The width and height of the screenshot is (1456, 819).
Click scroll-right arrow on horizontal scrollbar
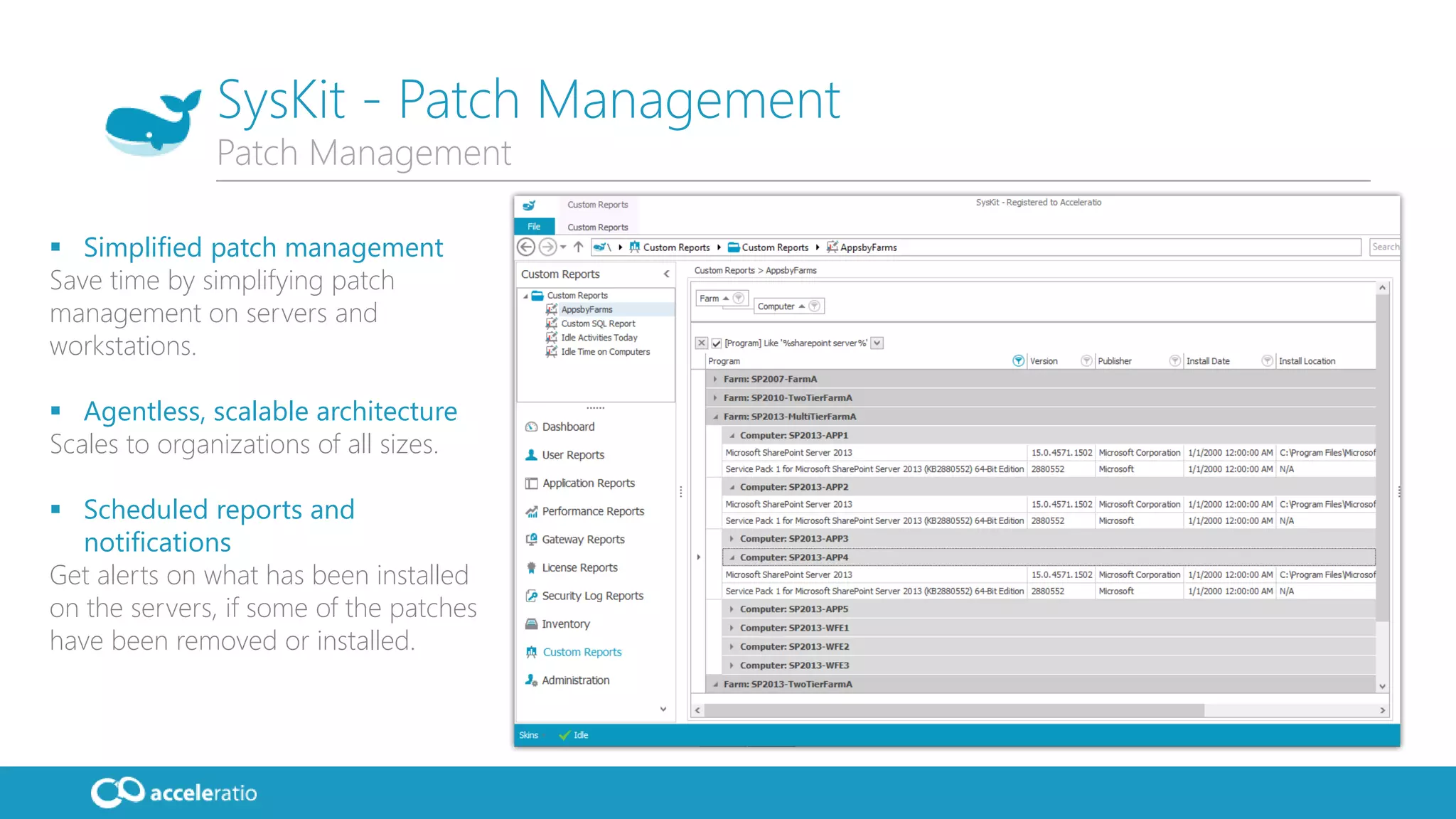1382,710
